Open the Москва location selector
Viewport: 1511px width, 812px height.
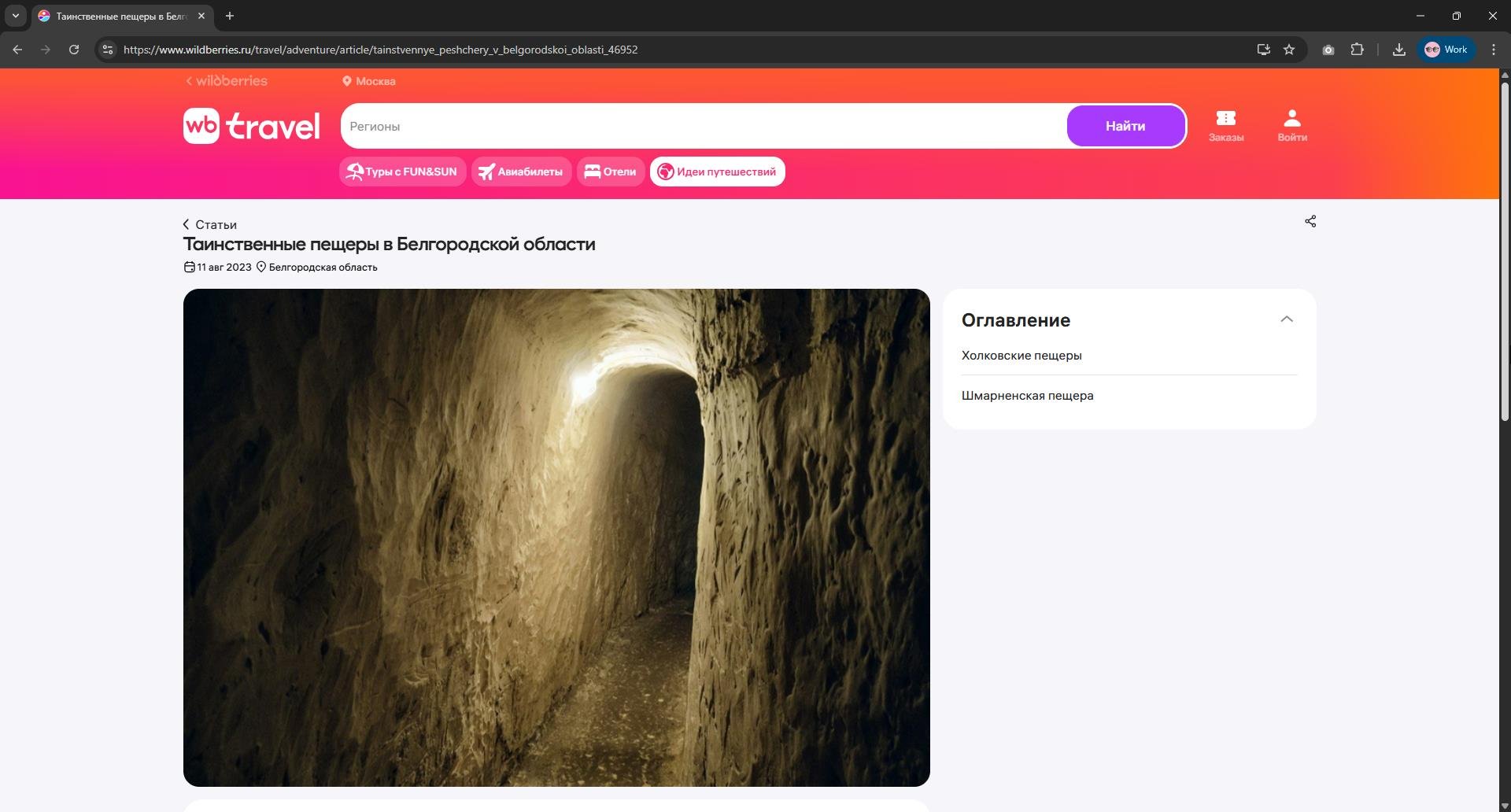tap(368, 81)
